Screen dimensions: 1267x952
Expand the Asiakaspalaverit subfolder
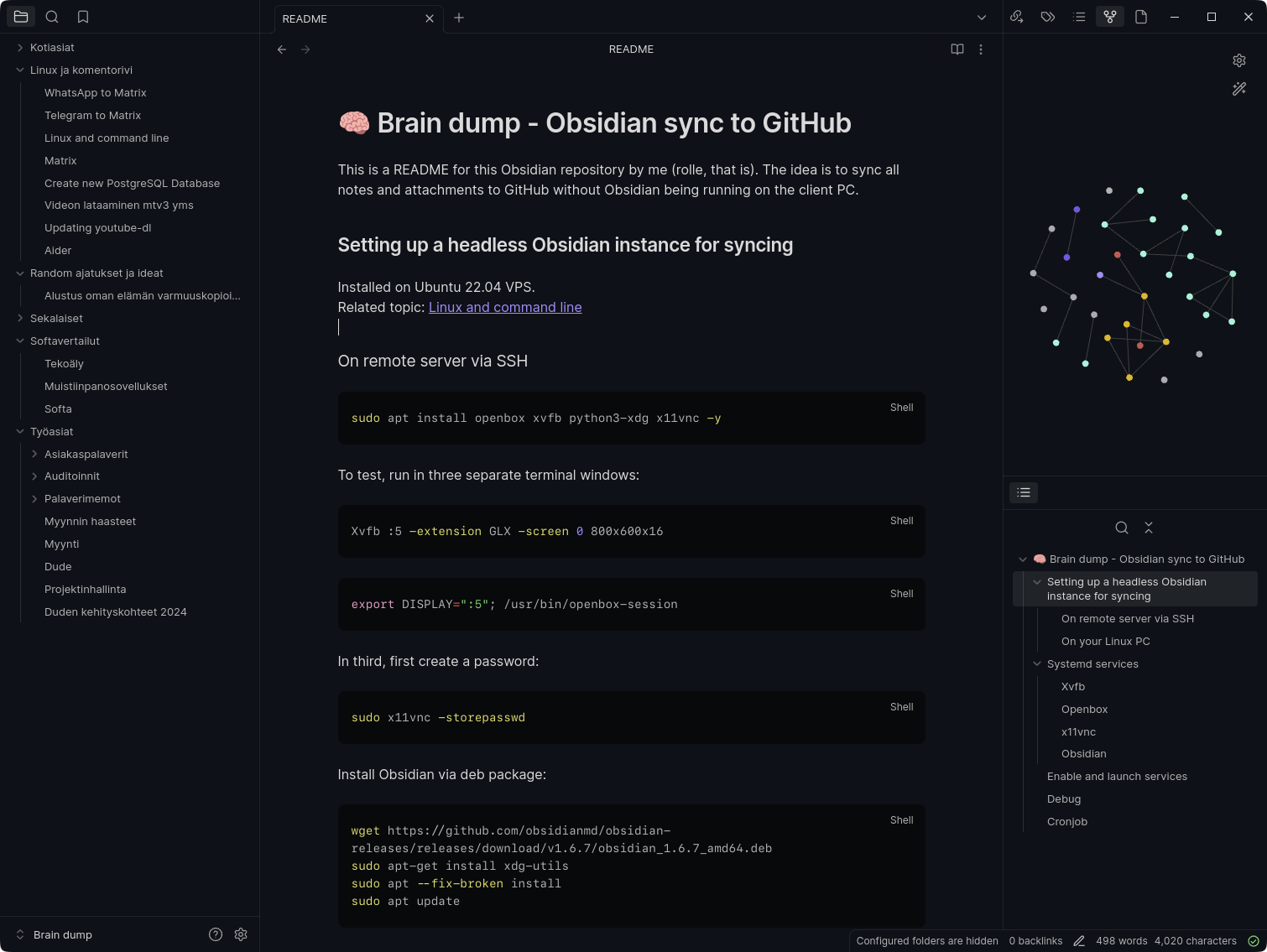point(34,455)
